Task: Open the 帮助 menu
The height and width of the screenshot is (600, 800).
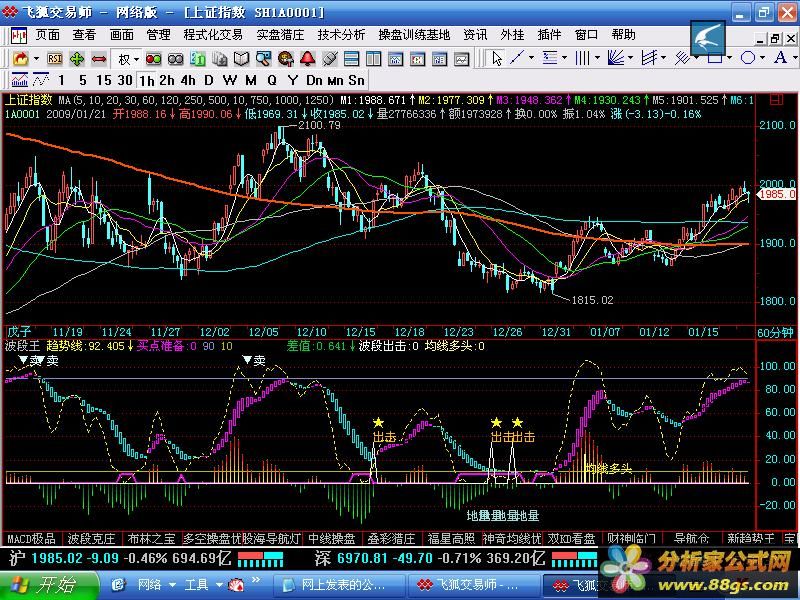Action: click(x=623, y=35)
